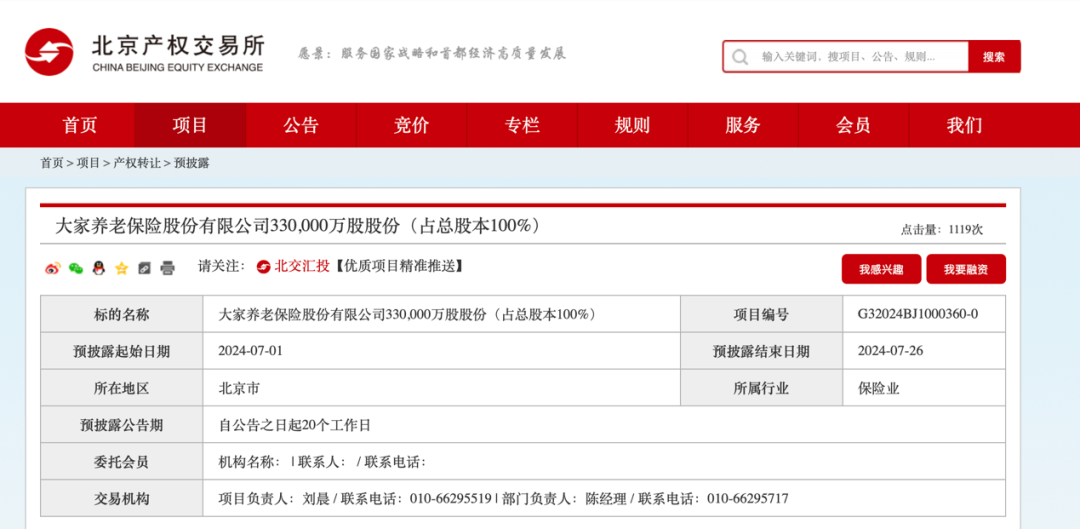Open the 公告 navigation menu
The height and width of the screenshot is (529, 1080).
(301, 125)
